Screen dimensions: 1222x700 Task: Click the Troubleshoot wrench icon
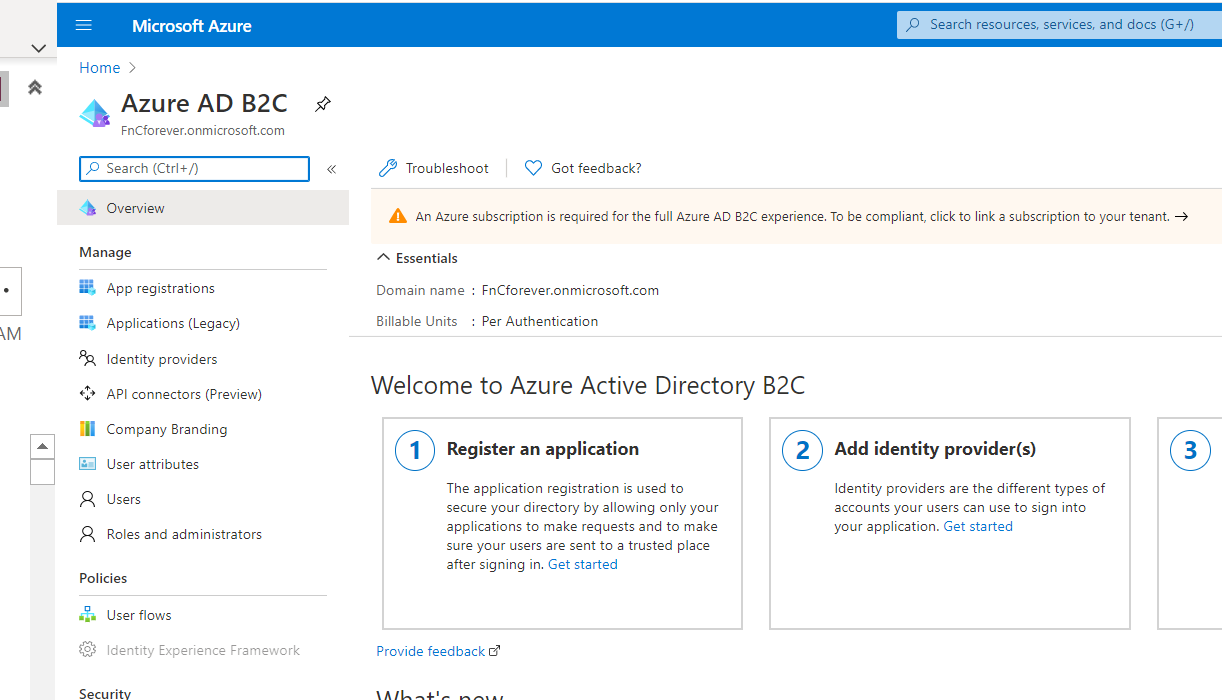tap(388, 168)
